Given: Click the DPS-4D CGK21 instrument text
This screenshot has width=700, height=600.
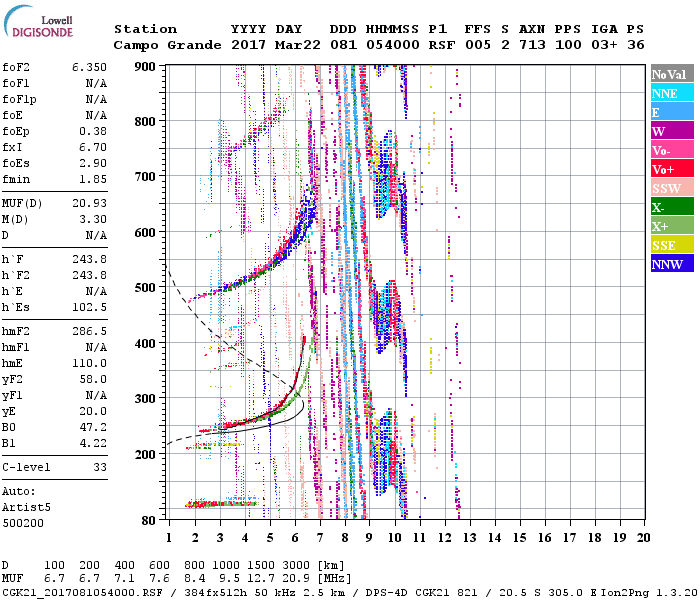Looking at the screenshot, I should (x=408, y=593).
